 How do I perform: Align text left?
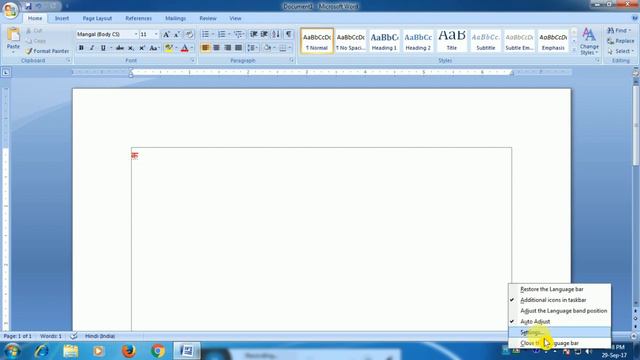pos(205,48)
